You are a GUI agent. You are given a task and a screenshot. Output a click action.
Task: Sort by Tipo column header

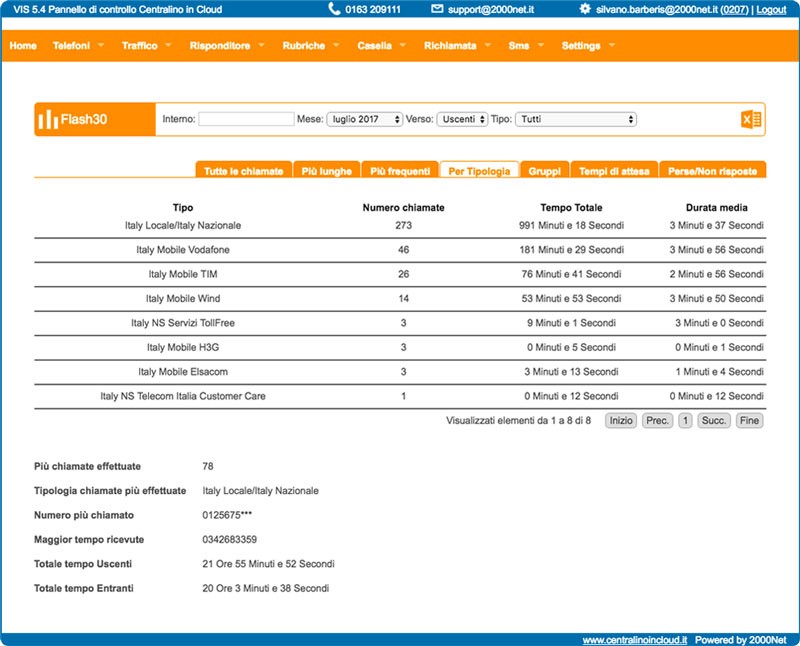tap(183, 208)
